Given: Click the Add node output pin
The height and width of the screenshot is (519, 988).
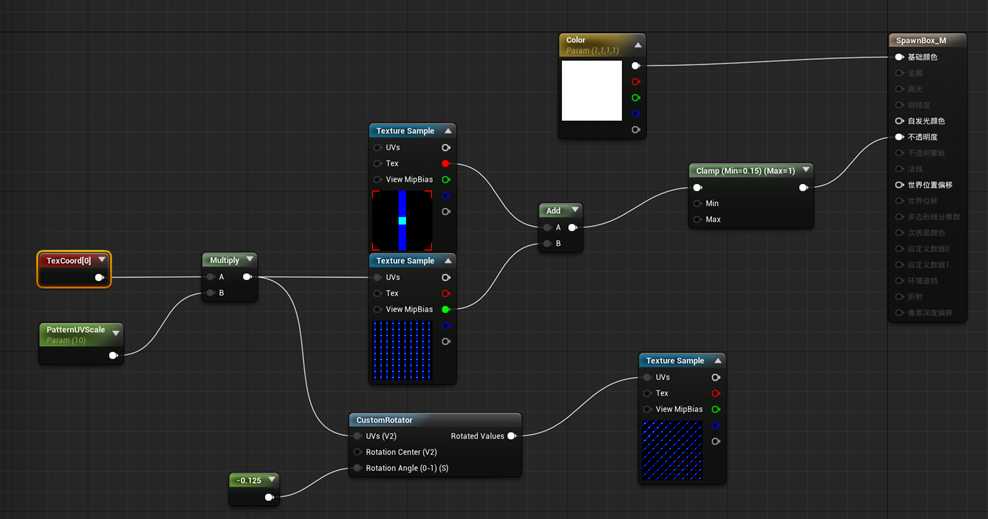Looking at the screenshot, I should 572,227.
